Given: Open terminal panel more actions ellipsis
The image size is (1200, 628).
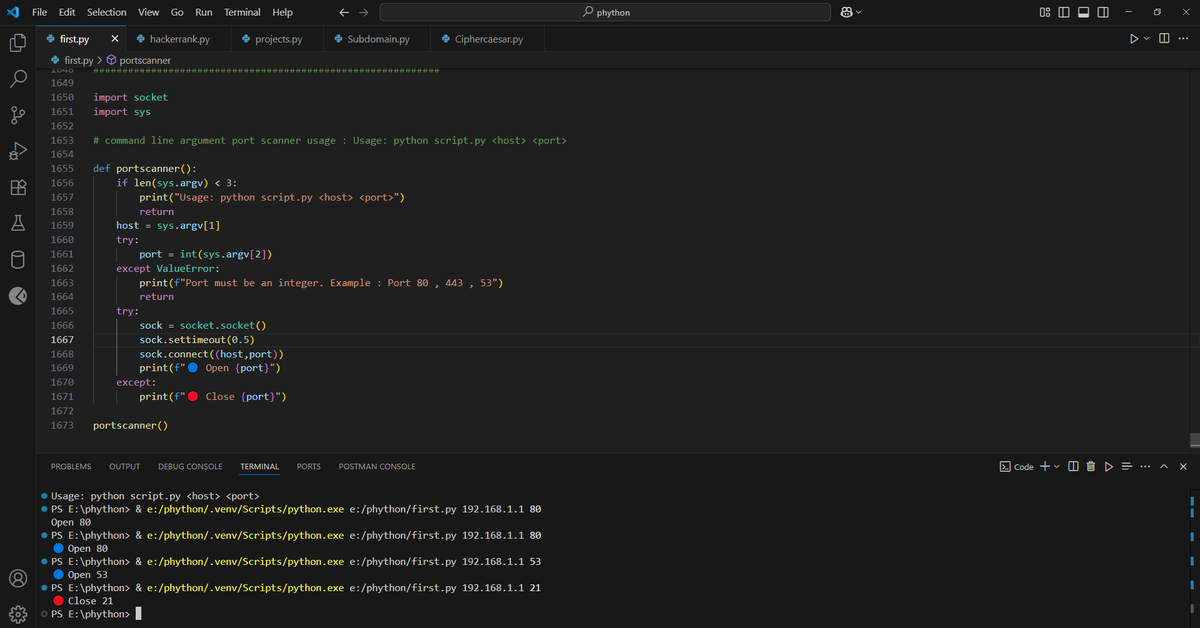Looking at the screenshot, I should tap(1145, 466).
